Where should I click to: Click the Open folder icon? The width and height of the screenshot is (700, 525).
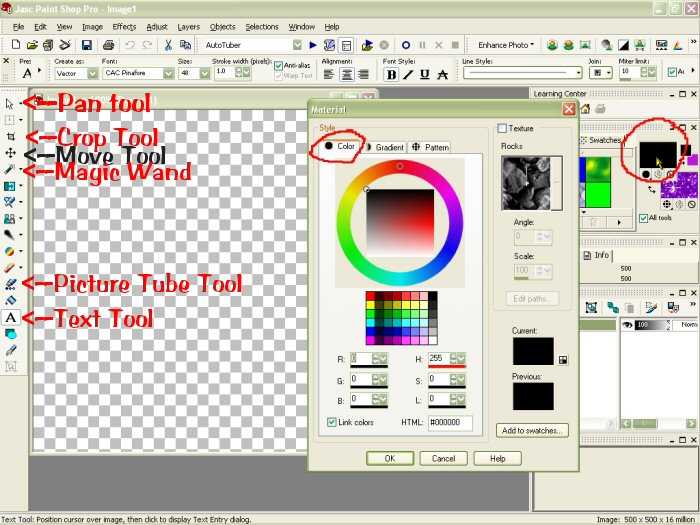(x=32, y=45)
